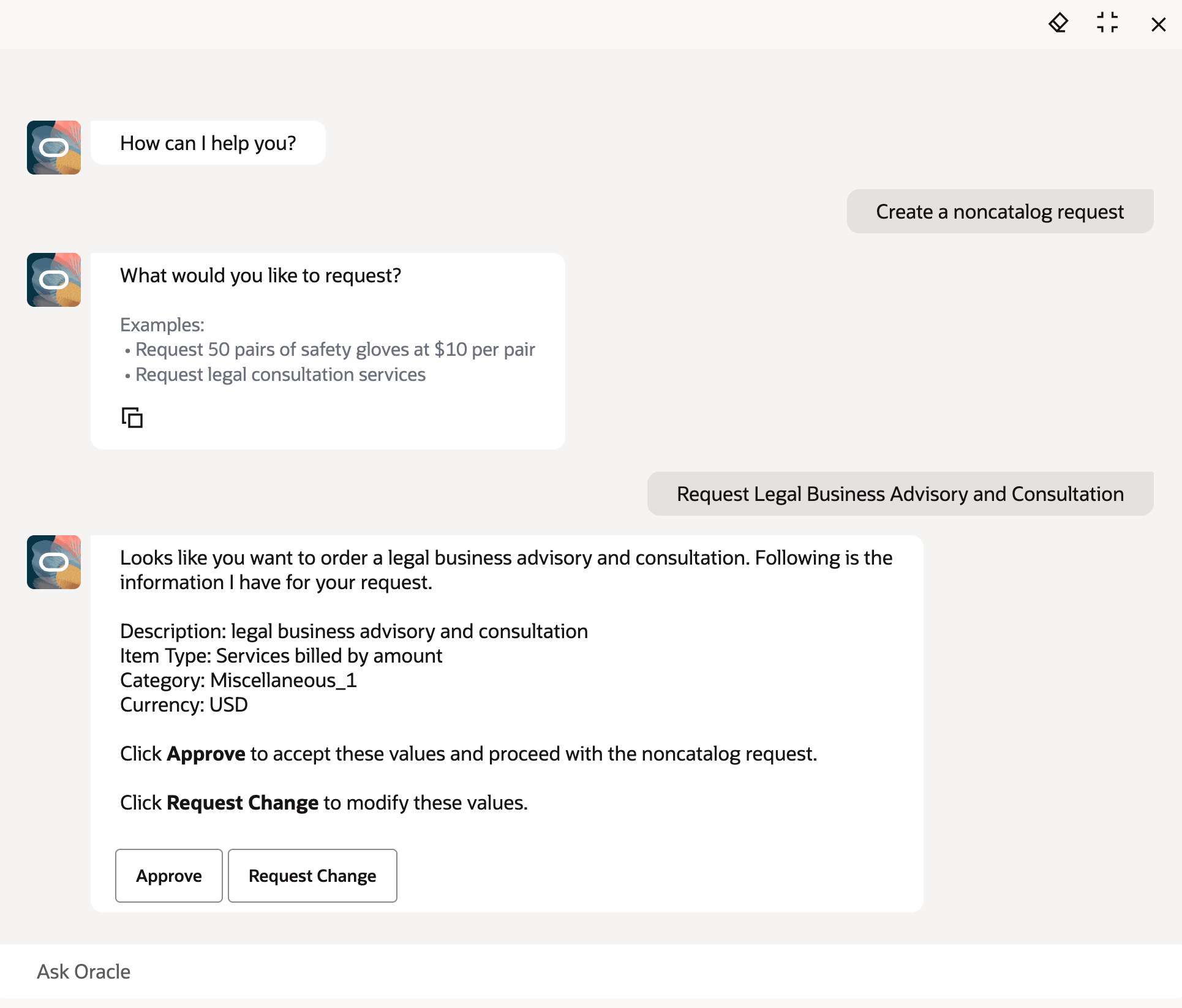Click the 'Examples:' label
This screenshot has width=1182, height=1008.
pyautogui.click(x=162, y=325)
